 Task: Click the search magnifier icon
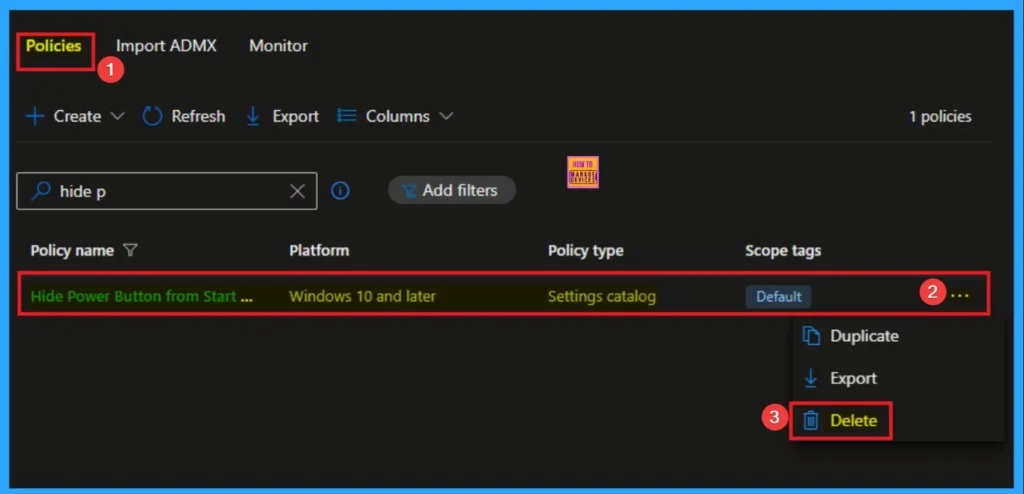[40, 191]
